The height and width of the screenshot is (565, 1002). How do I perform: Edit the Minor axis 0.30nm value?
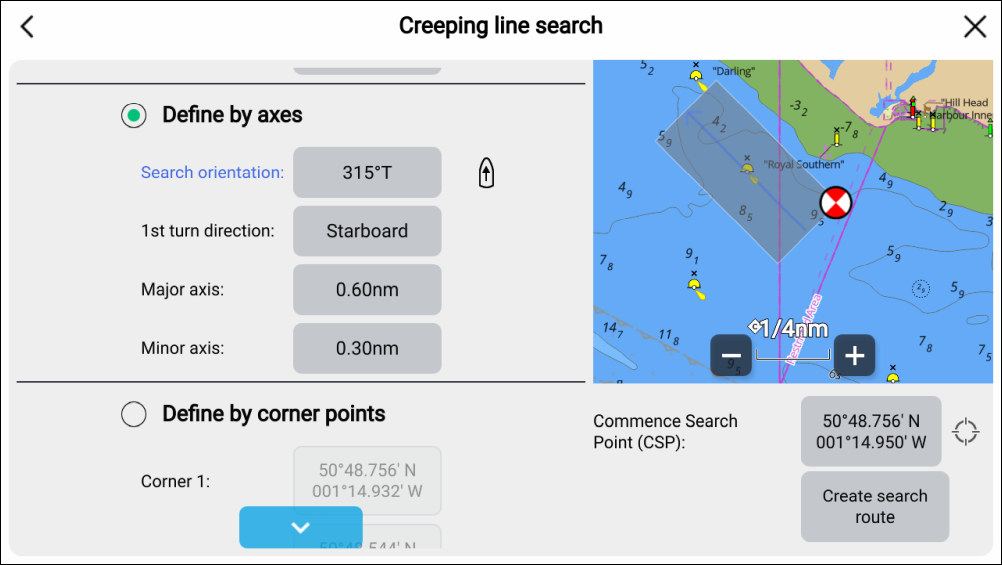[367, 348]
